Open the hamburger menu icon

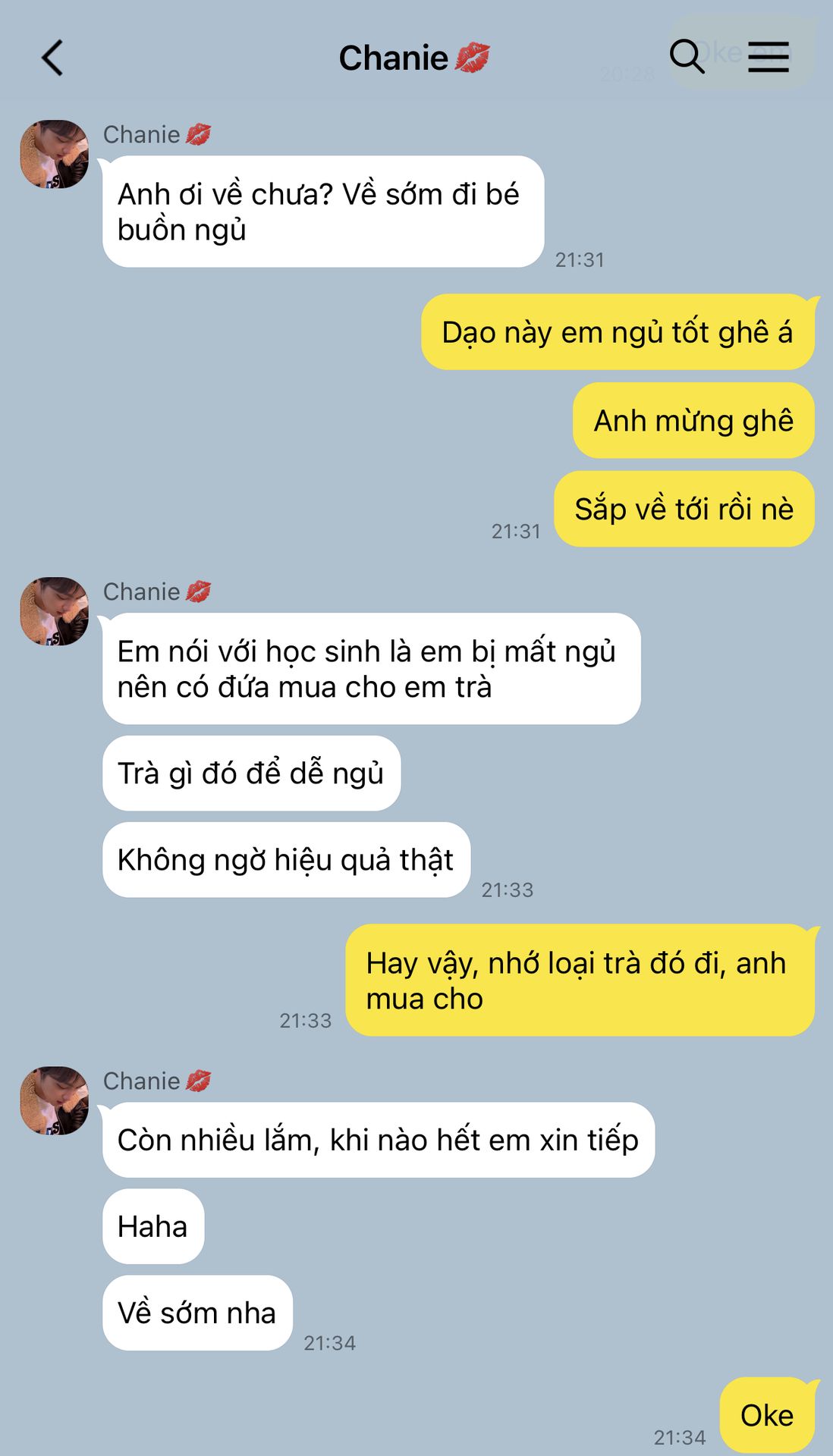pos(769,58)
